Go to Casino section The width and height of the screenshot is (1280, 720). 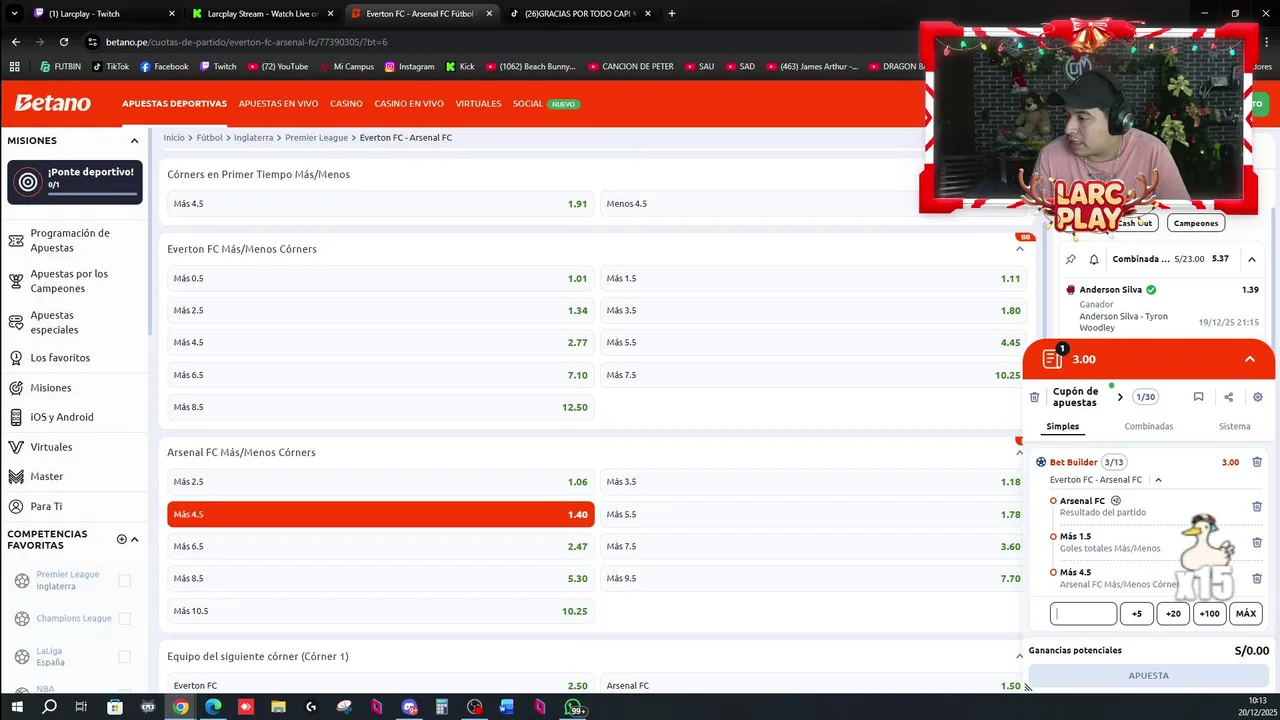click(x=346, y=104)
